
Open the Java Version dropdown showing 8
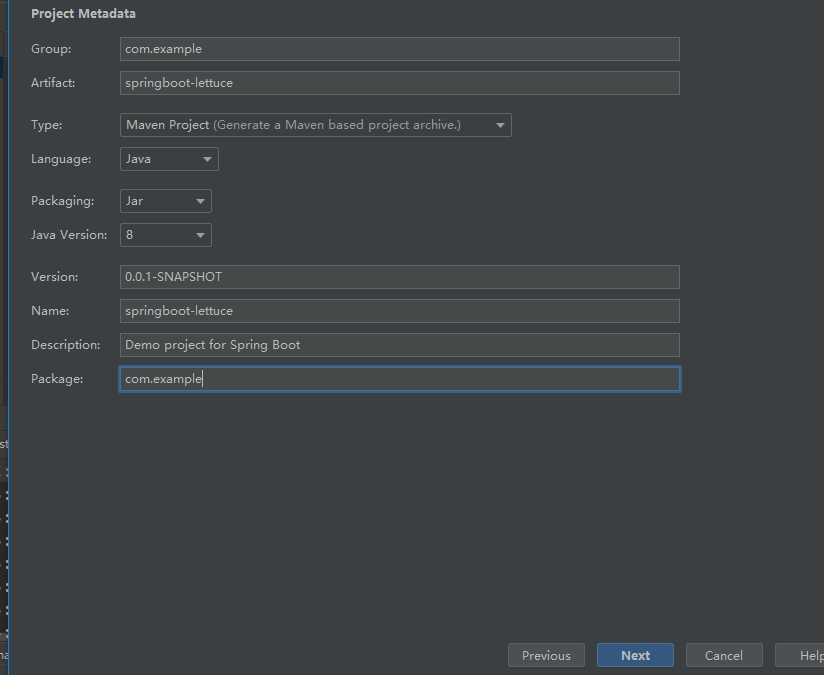coord(166,235)
